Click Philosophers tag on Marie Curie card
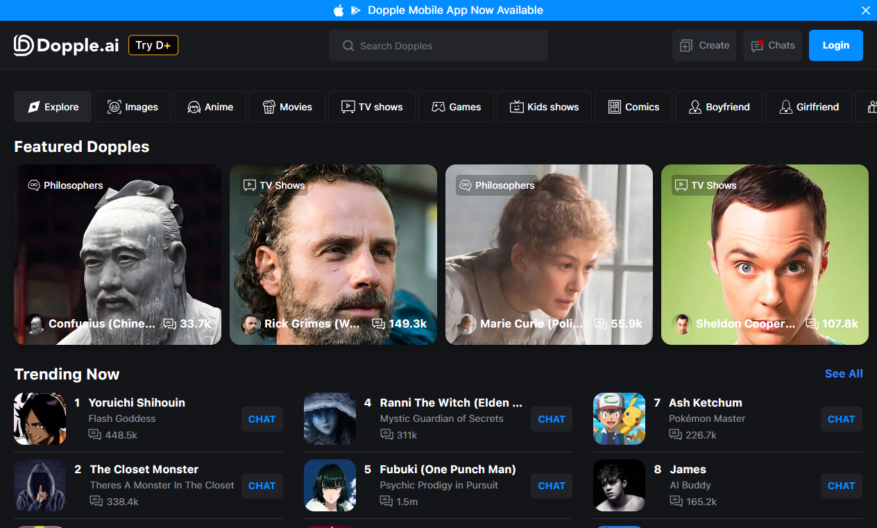 click(x=497, y=185)
